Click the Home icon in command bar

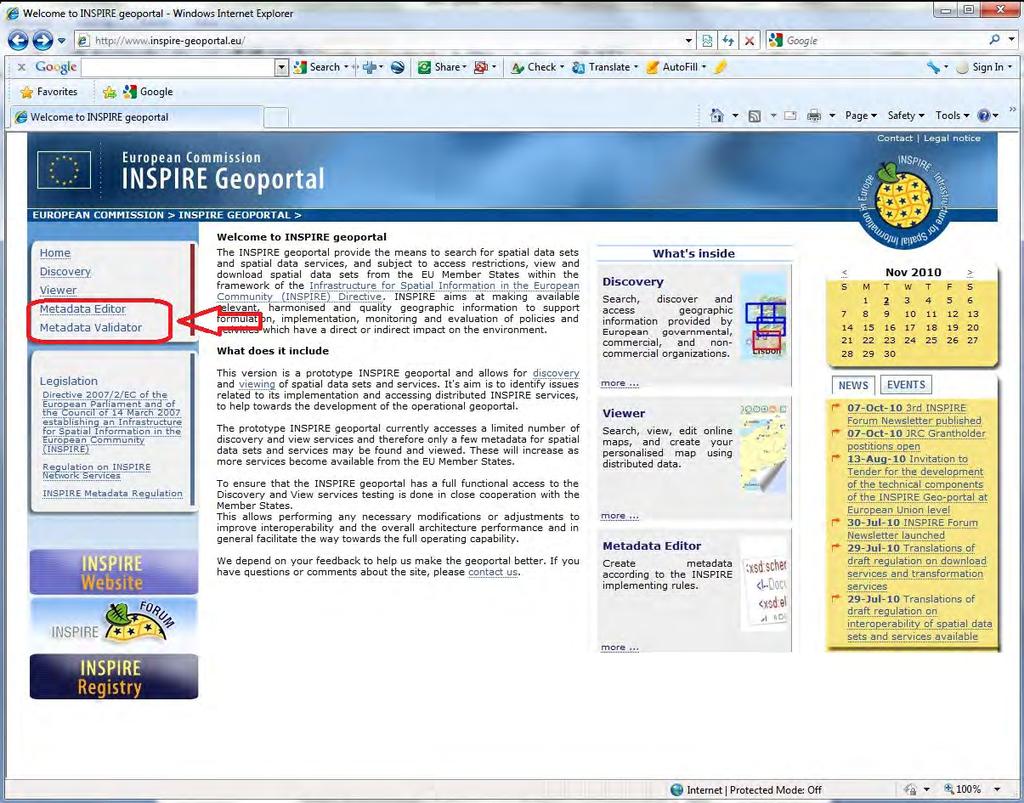(717, 116)
